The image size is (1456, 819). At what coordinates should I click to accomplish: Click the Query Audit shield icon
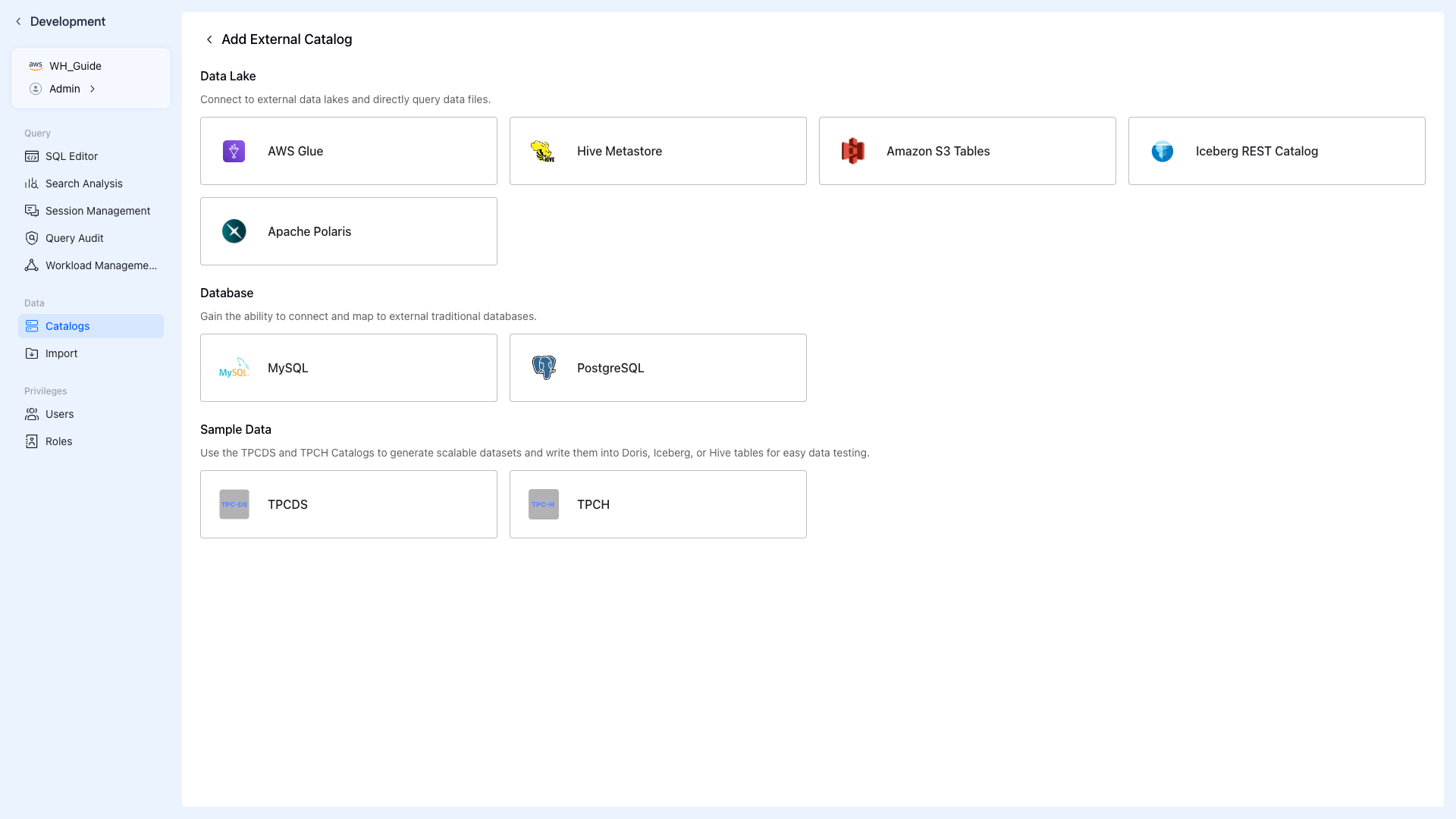(31, 238)
